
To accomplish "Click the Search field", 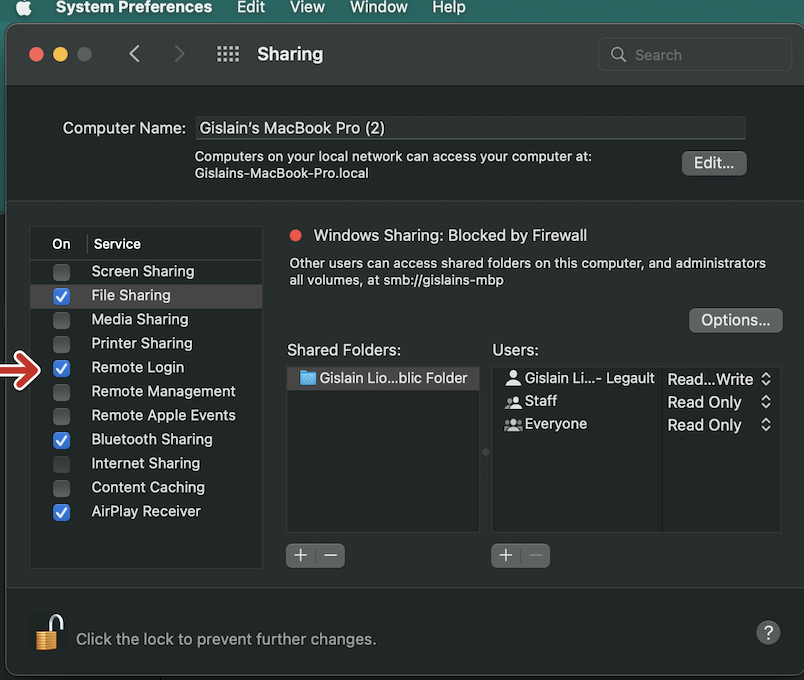I will (695, 54).
